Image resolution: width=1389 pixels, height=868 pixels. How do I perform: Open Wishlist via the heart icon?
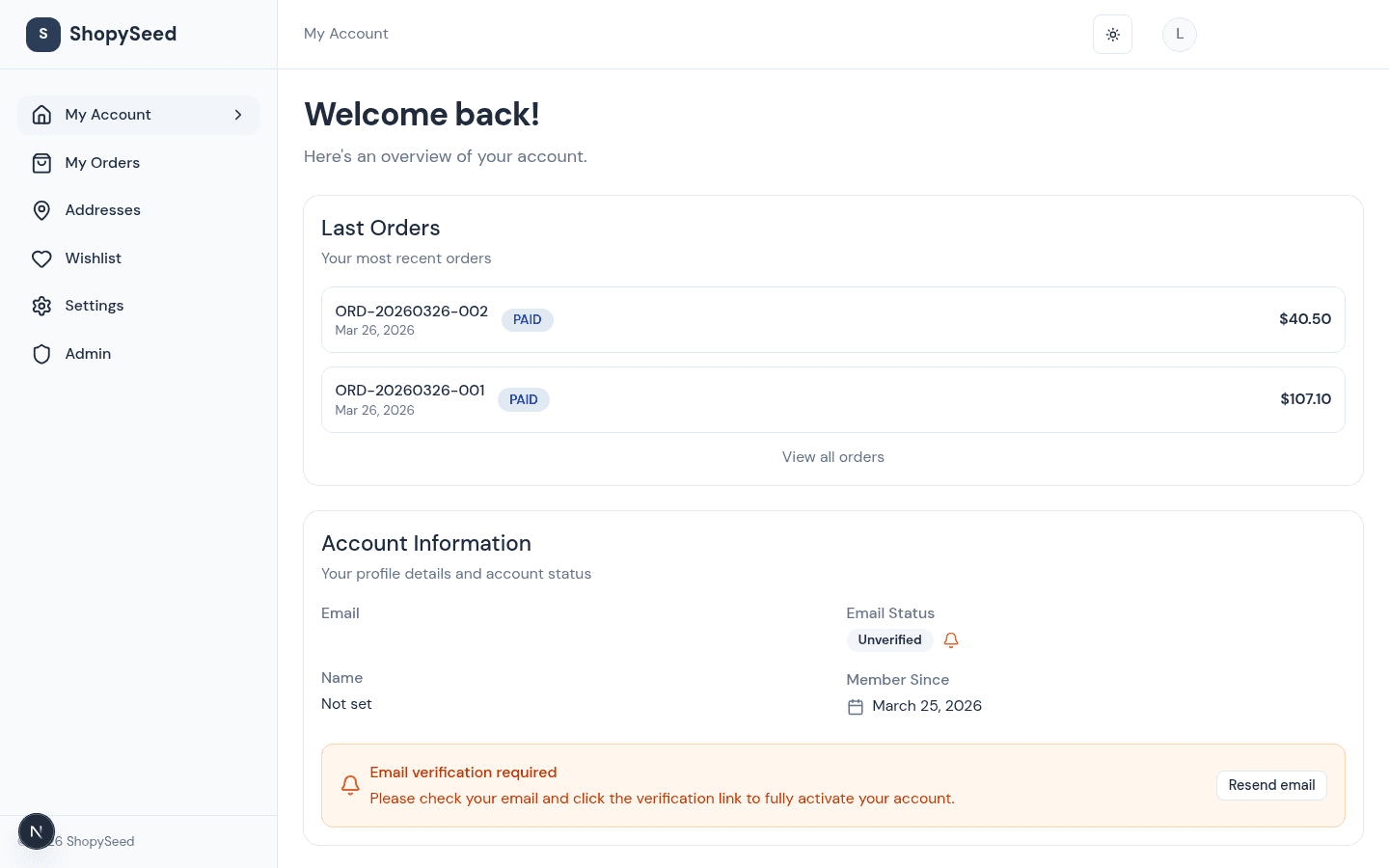pos(41,258)
